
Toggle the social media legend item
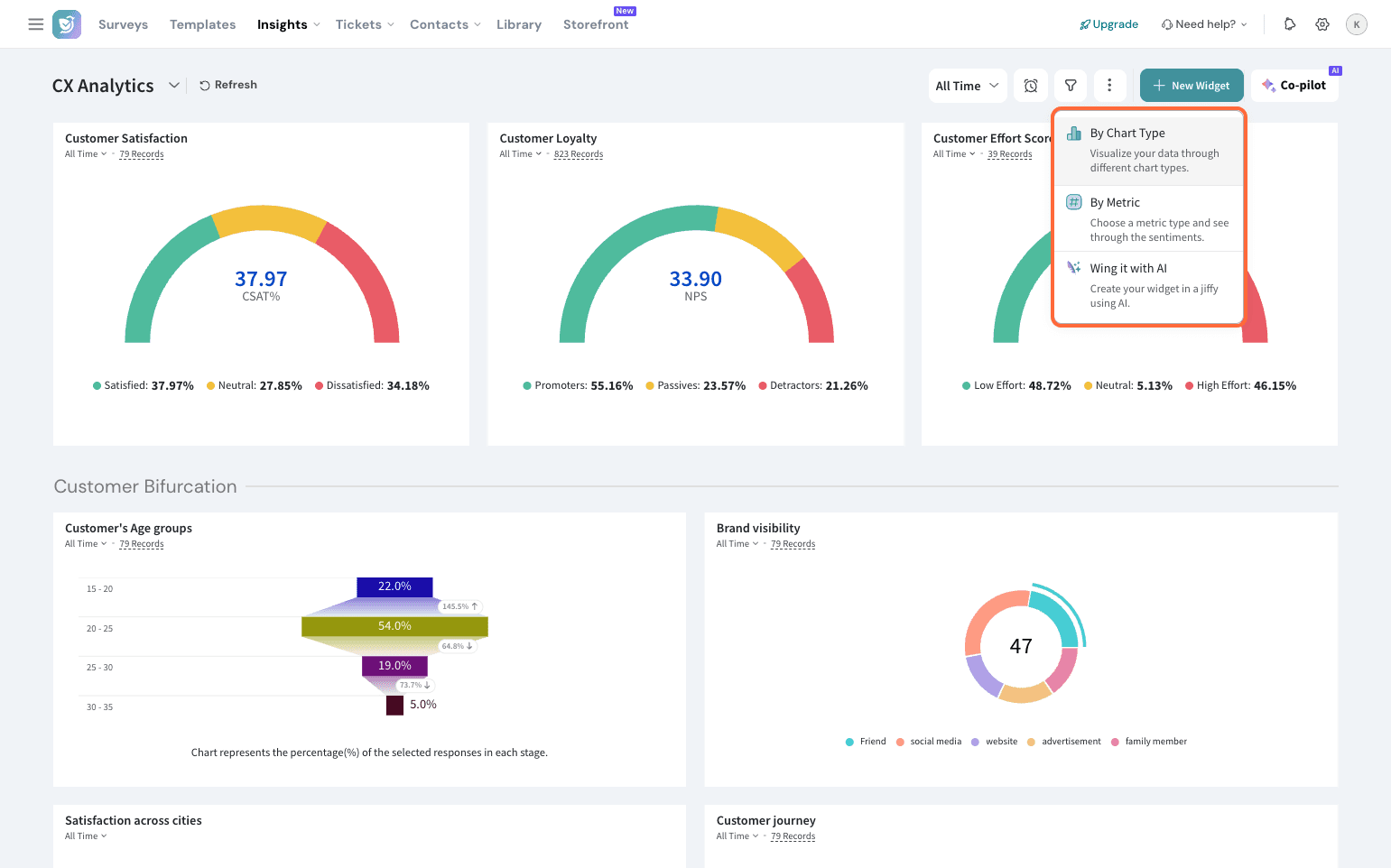929,742
